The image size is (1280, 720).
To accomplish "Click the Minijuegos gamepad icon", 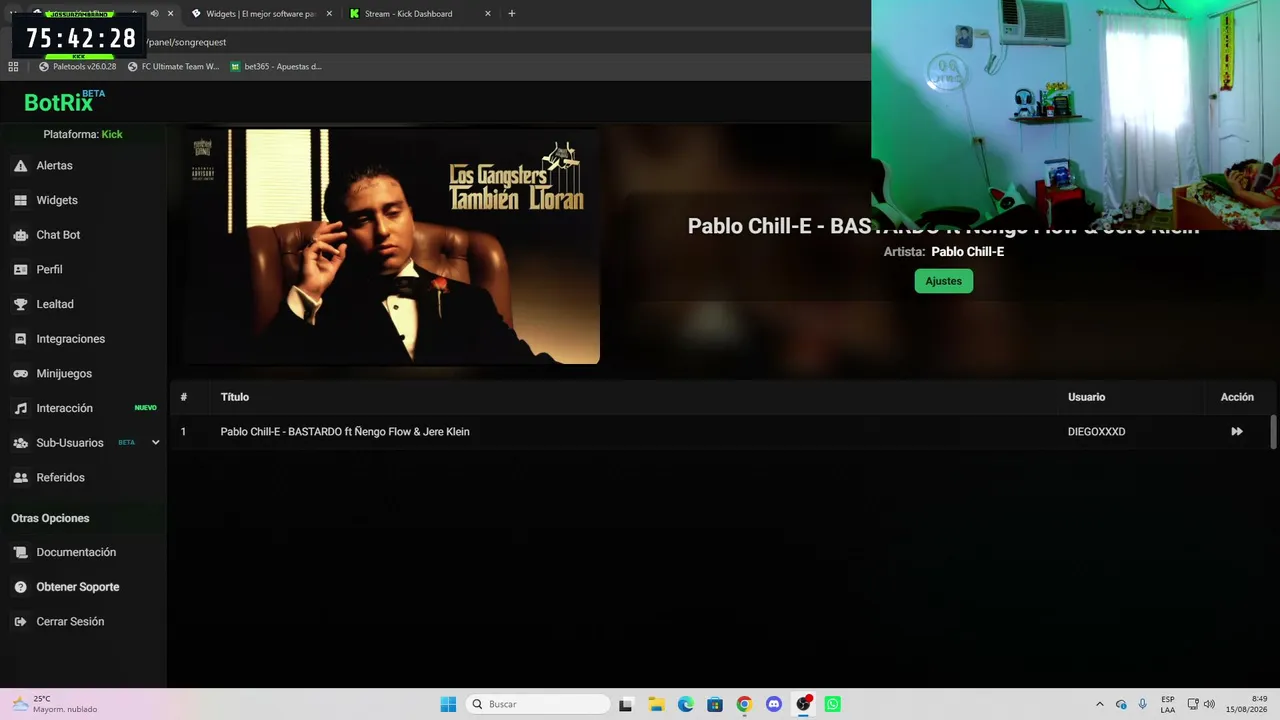I will [x=20, y=374].
